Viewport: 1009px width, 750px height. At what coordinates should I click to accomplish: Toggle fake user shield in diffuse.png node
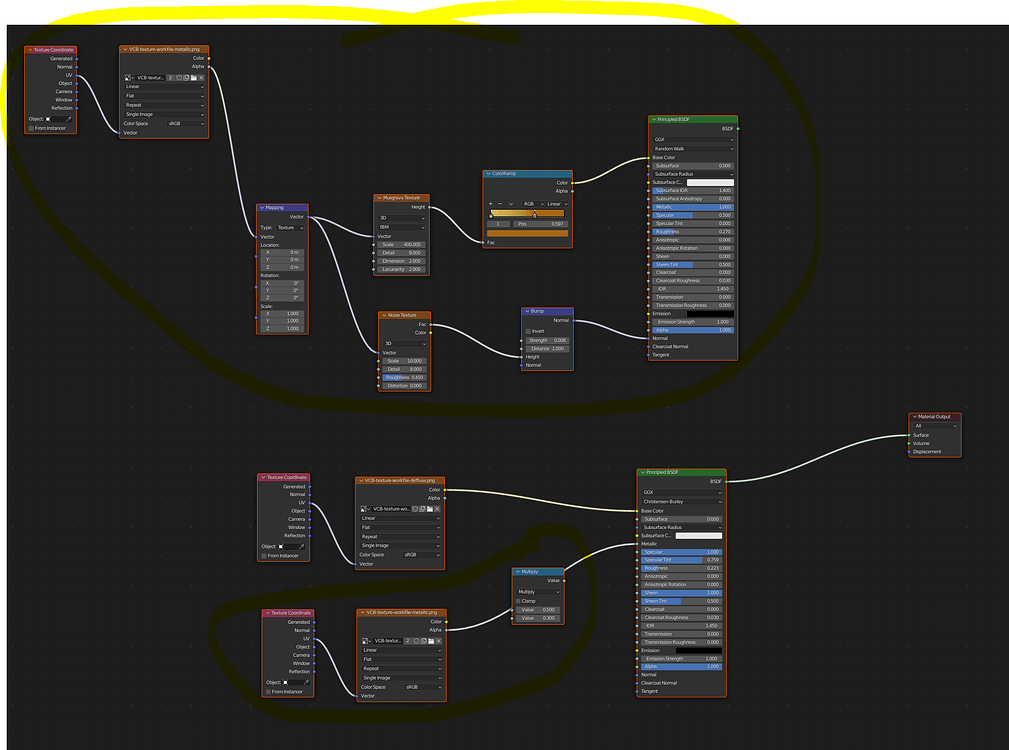tap(415, 509)
